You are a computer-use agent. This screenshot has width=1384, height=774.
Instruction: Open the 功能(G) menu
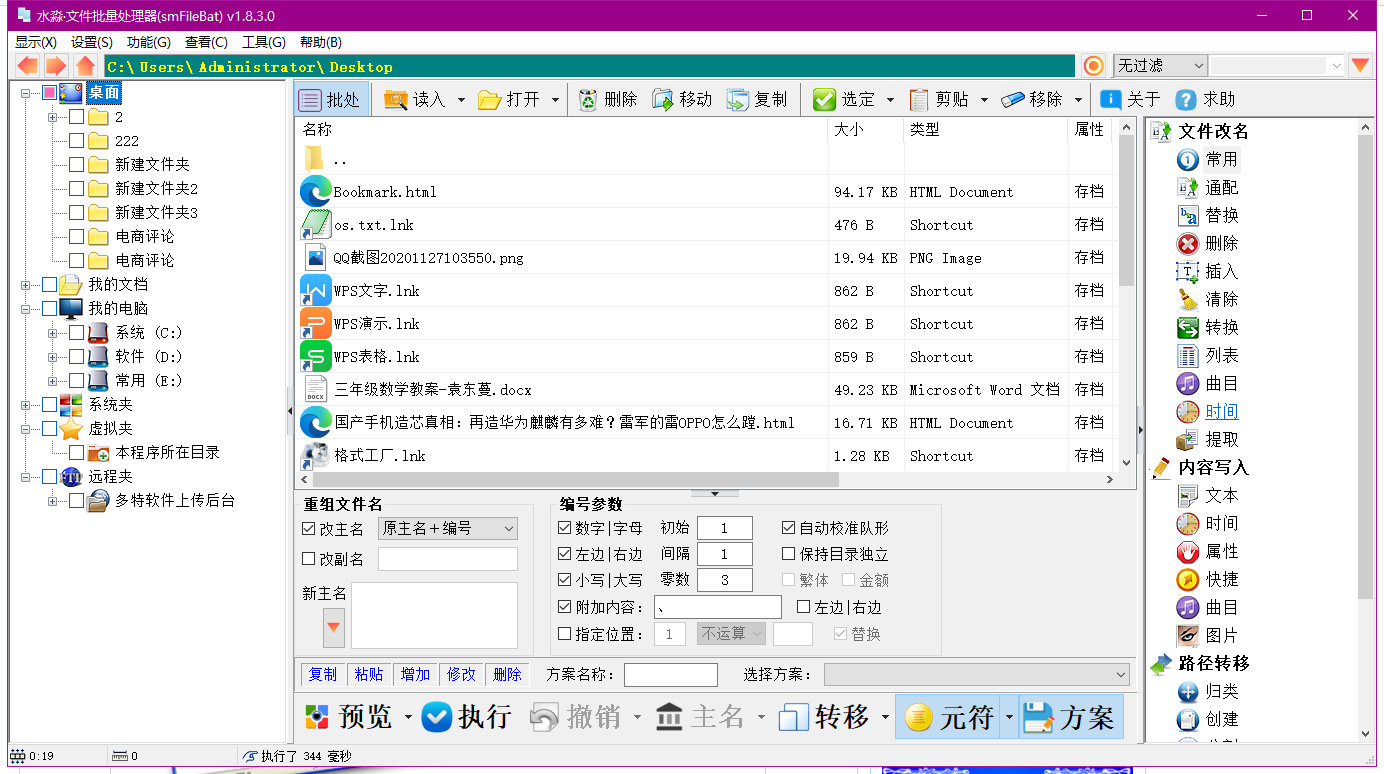(148, 42)
